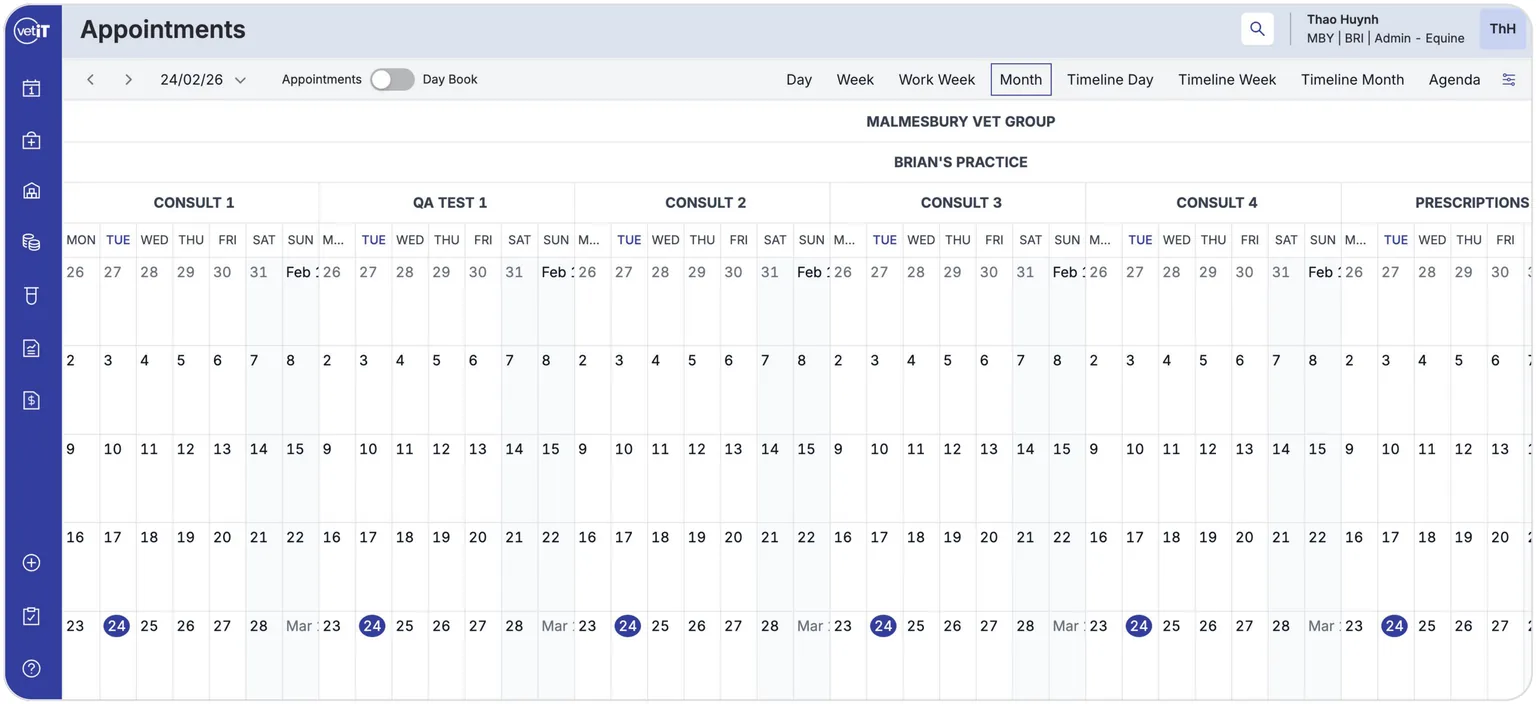Screen dimensions: 1536x704
Task: Select highlighted day 24 under QA TEST 1
Action: [372, 626]
